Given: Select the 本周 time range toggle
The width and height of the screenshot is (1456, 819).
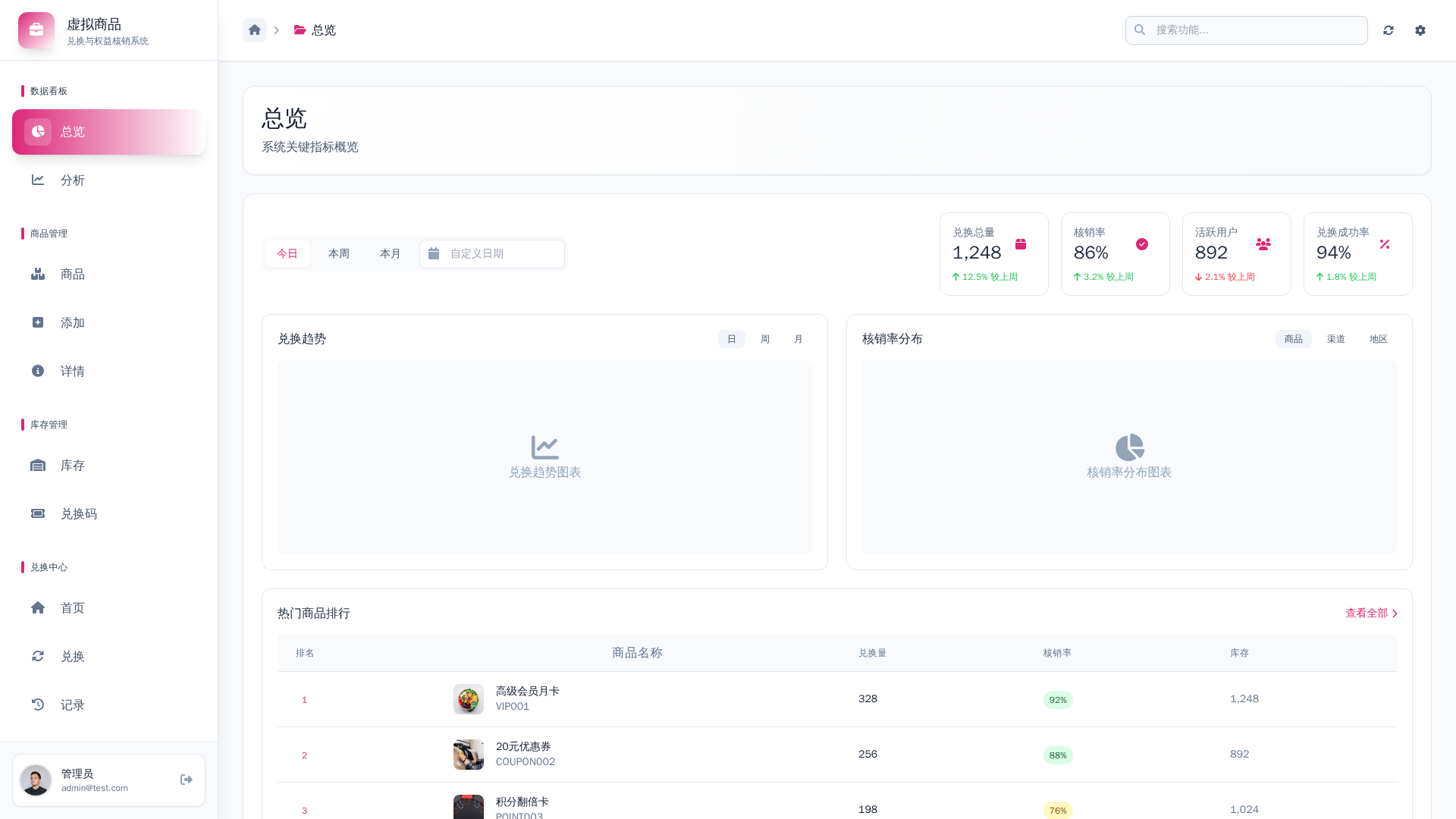Looking at the screenshot, I should (x=338, y=254).
